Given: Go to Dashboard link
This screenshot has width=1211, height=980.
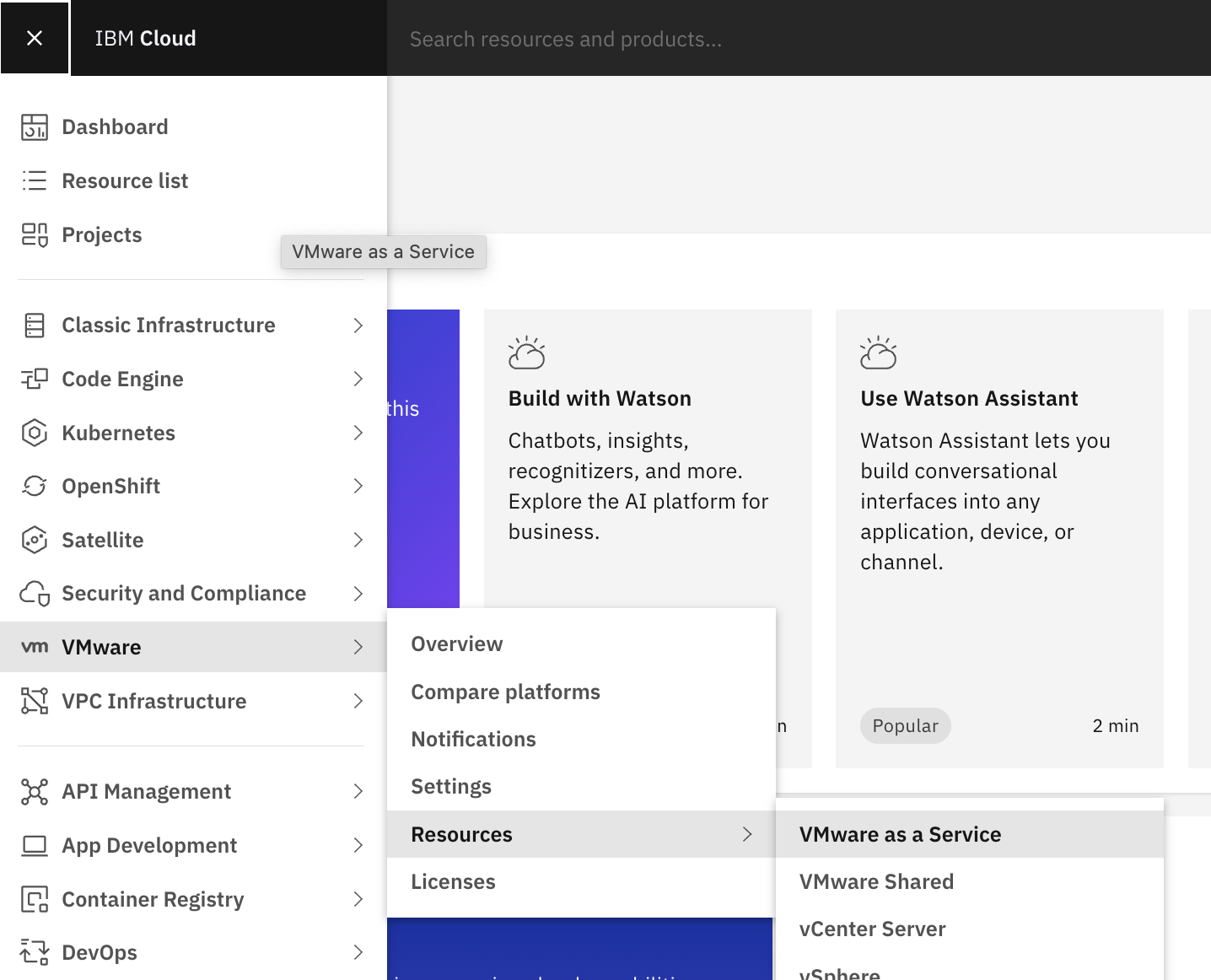Looking at the screenshot, I should click(115, 127).
